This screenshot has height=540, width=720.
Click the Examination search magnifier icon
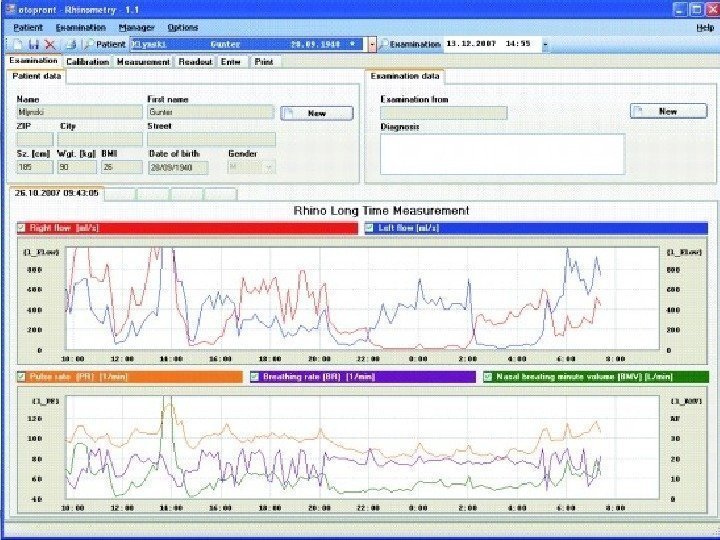coord(383,45)
